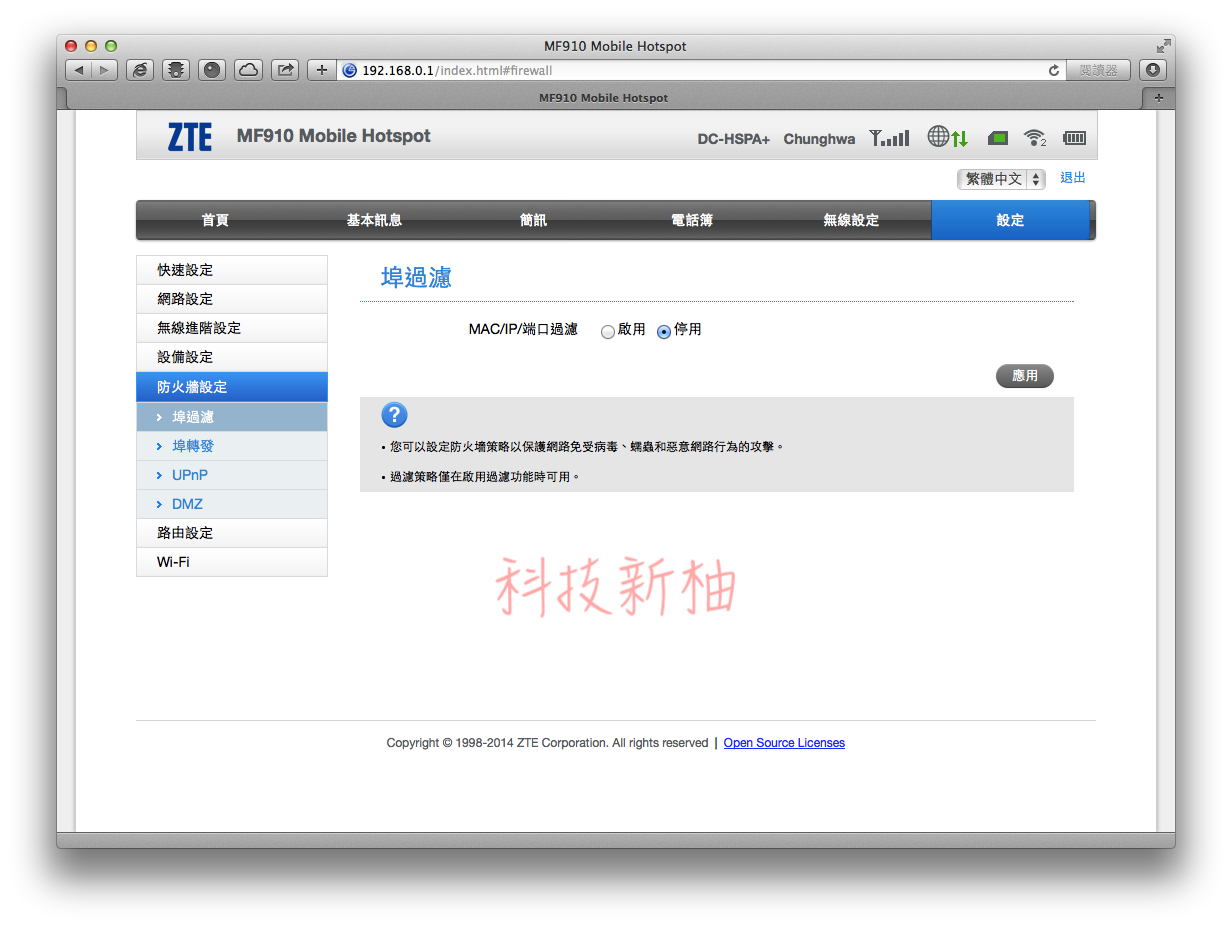This screenshot has width=1232, height=927.
Task: Click the Chunghwa carrier name
Action: 819,139
